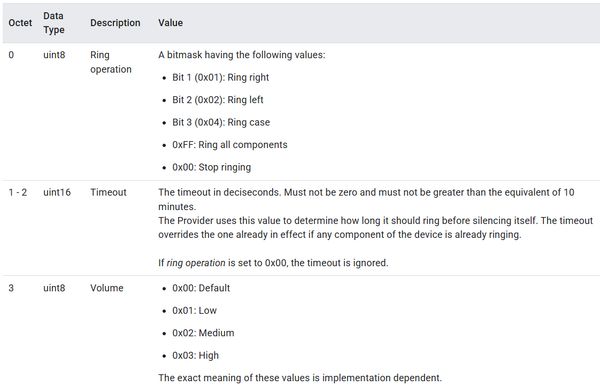Click the italic 'ring operation' text

(x=196, y=263)
